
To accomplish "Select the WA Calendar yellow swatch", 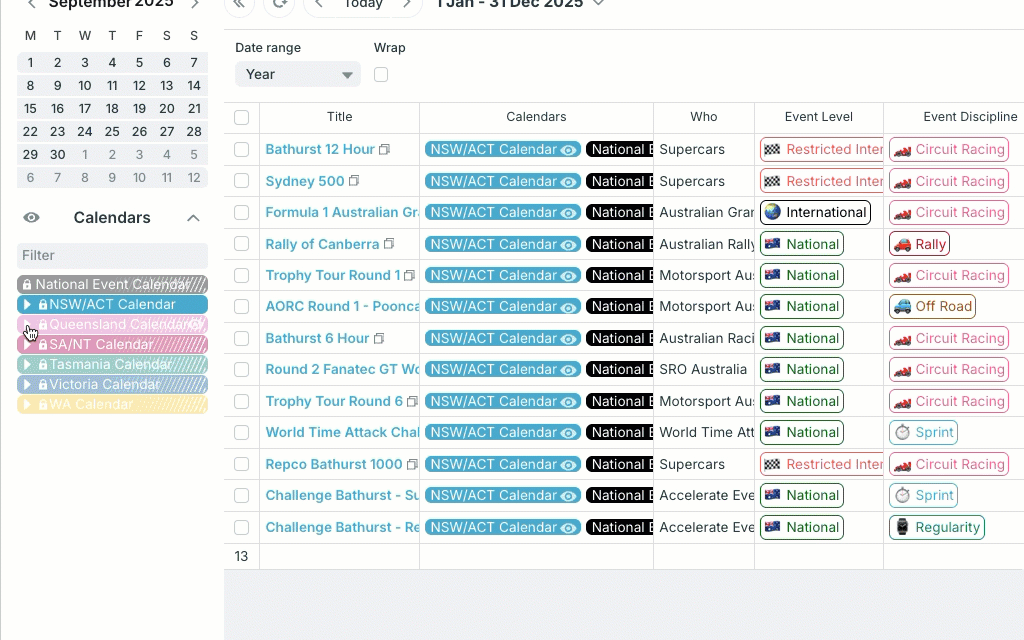I will [x=112, y=404].
